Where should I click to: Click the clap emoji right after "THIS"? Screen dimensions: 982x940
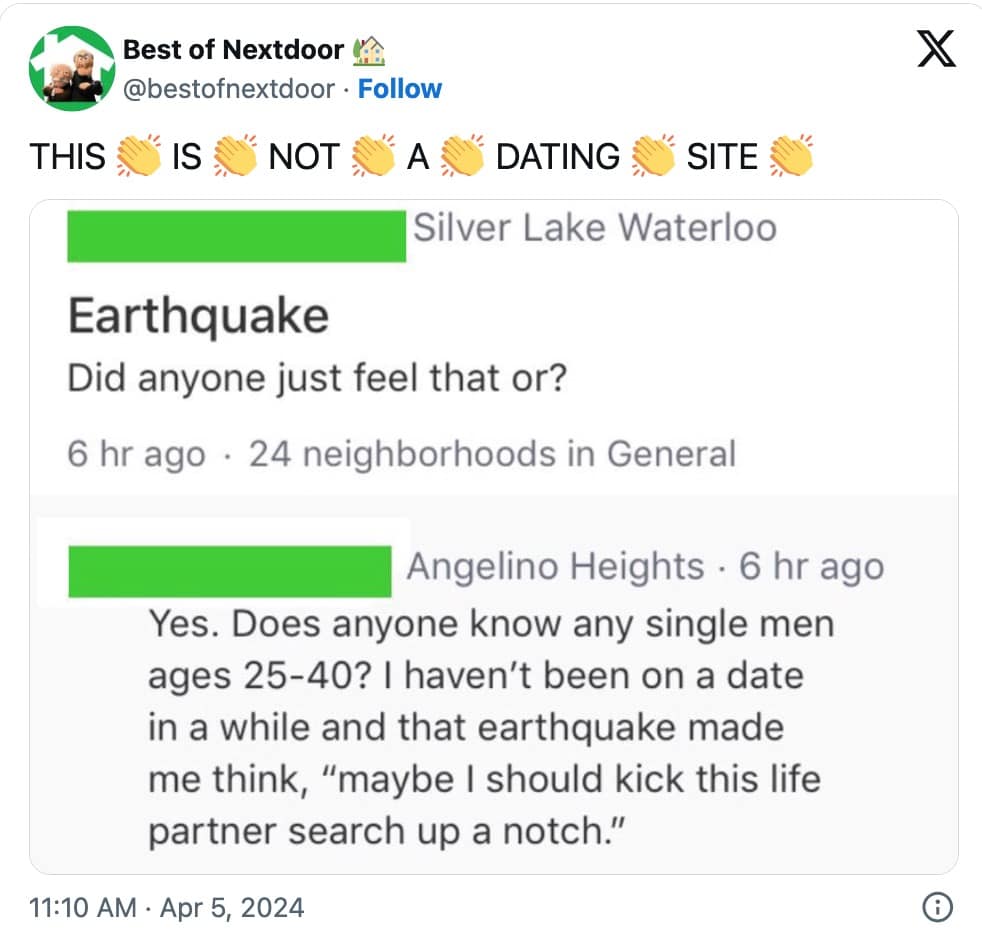(139, 157)
